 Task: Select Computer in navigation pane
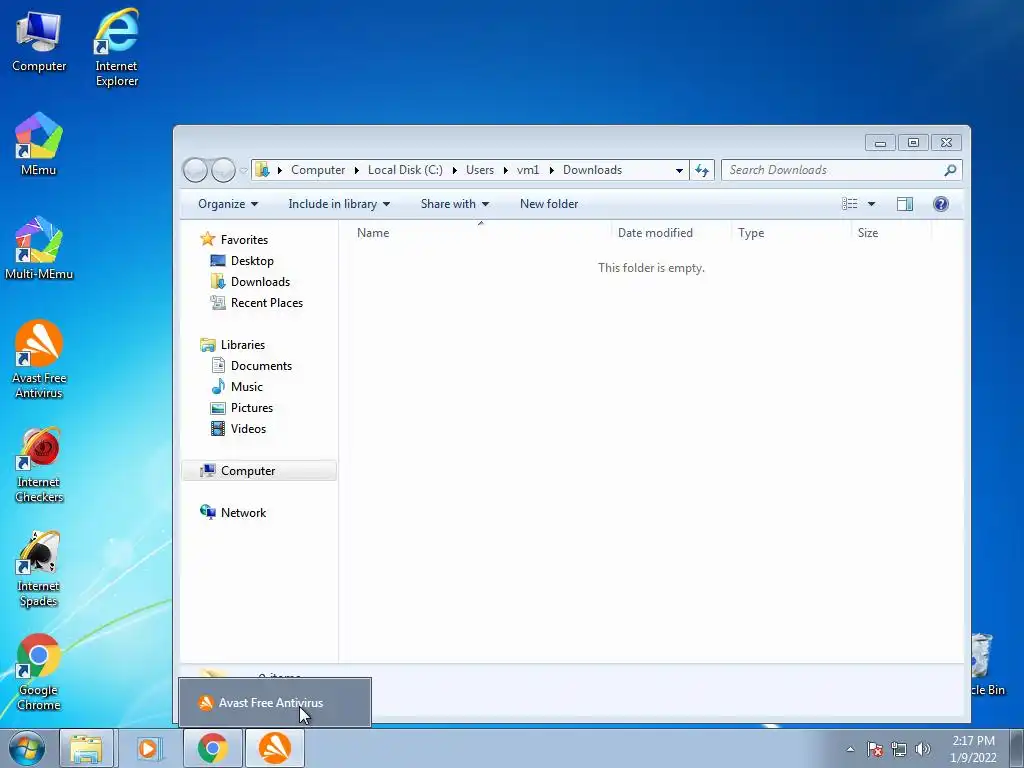[259, 471]
